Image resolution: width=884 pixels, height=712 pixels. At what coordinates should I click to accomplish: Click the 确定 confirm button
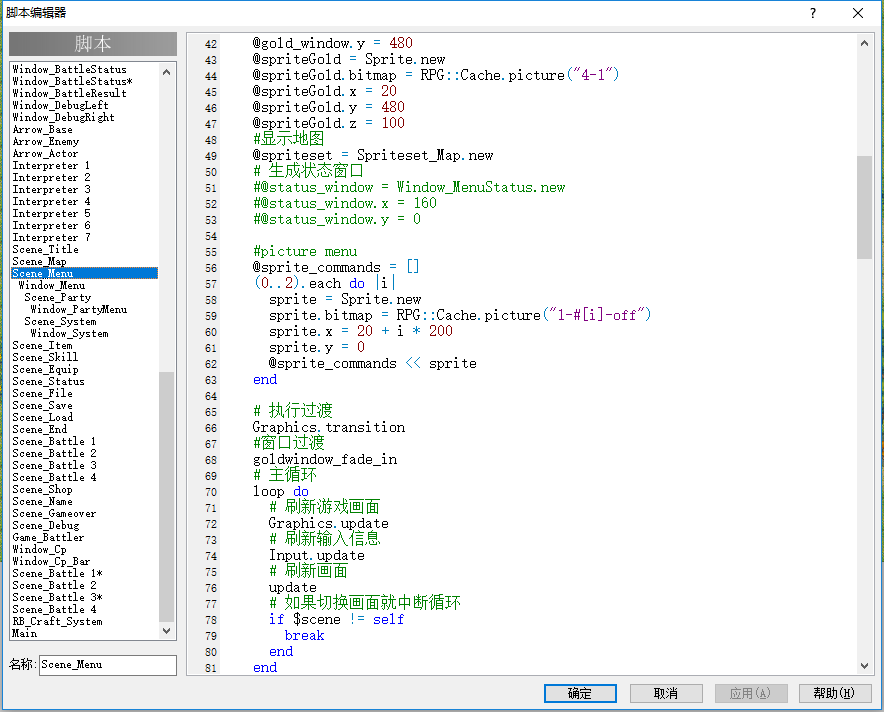(x=580, y=693)
